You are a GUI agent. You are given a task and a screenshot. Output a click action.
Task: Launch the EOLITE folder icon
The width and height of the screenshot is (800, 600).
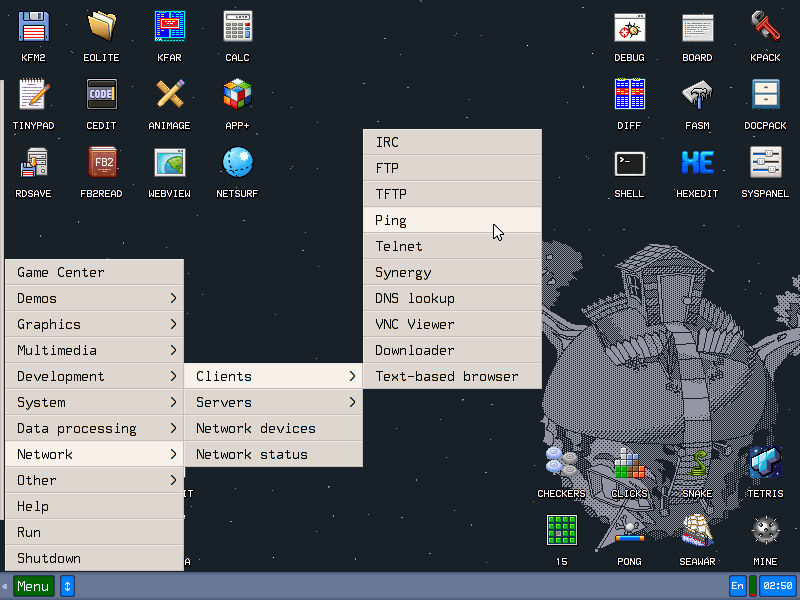point(102,27)
